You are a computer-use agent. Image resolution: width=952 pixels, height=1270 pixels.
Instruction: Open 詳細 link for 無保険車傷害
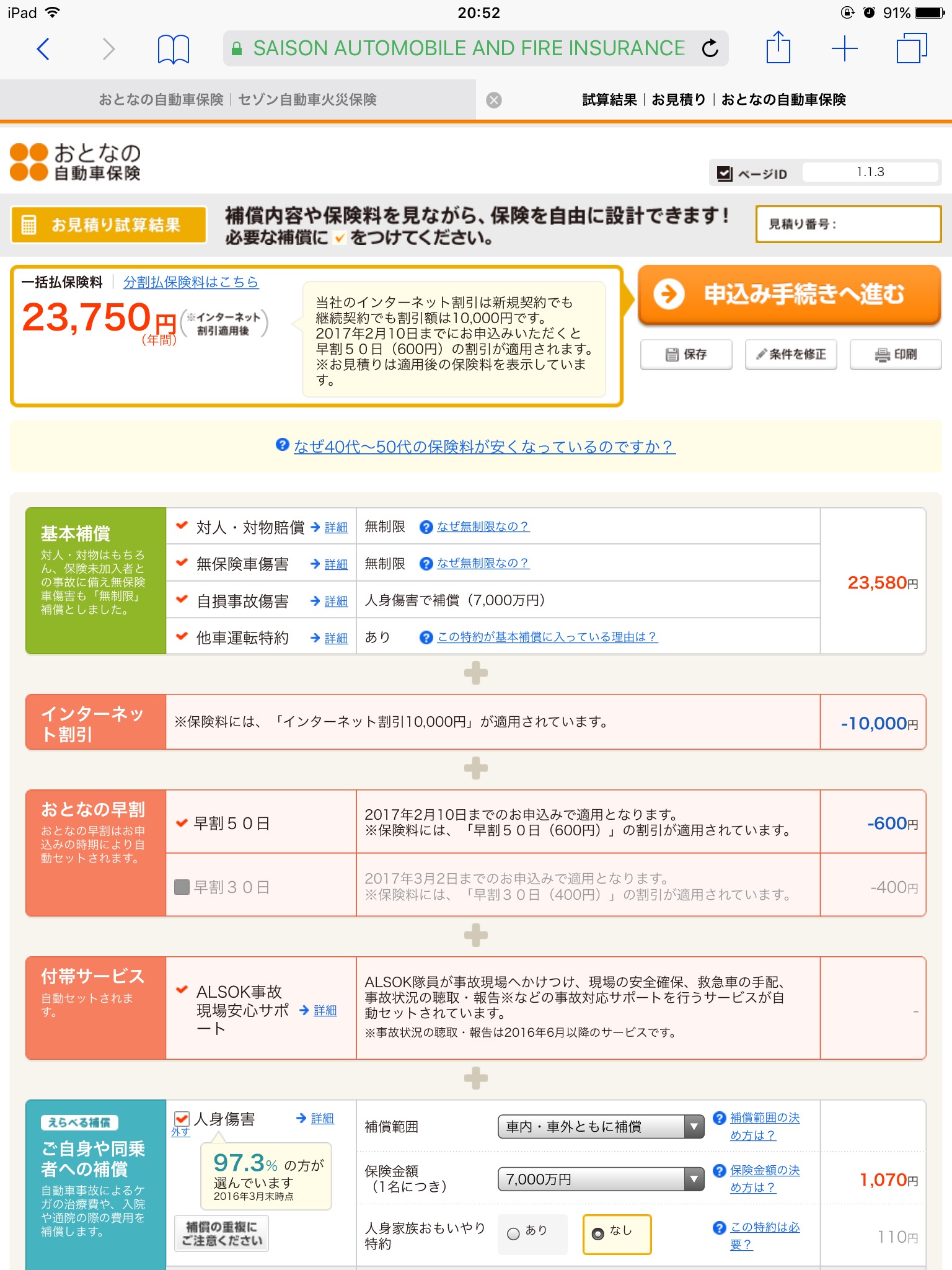tap(336, 564)
